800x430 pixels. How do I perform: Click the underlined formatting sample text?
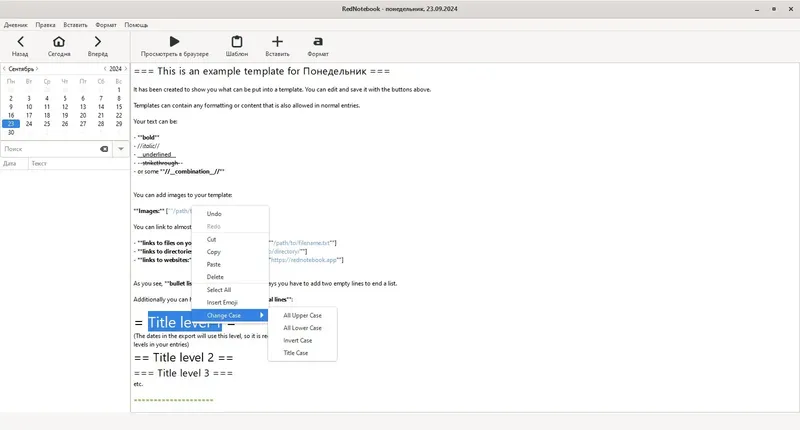point(157,155)
